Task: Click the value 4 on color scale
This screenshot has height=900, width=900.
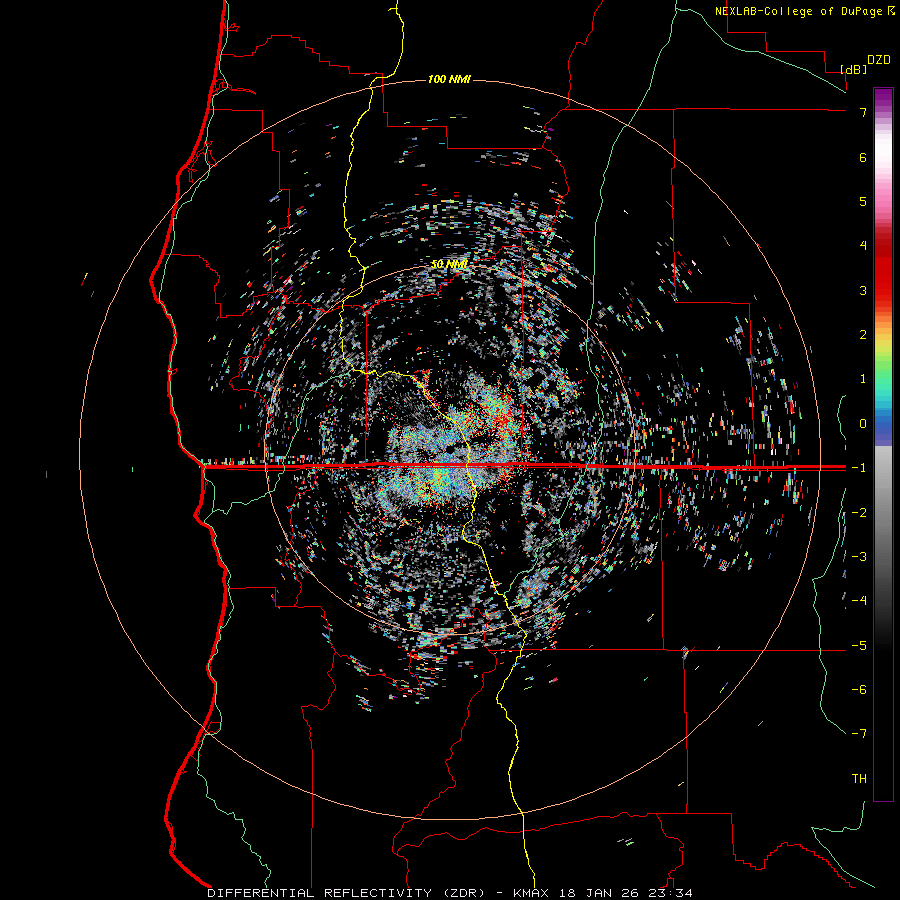Action: point(863,246)
